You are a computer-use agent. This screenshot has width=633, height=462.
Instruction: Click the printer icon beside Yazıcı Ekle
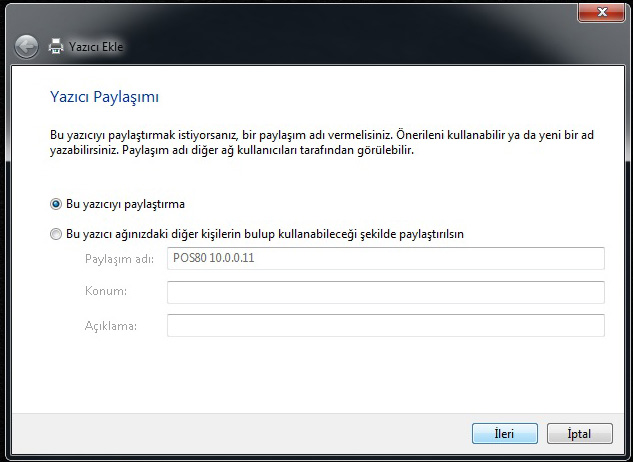point(56,46)
